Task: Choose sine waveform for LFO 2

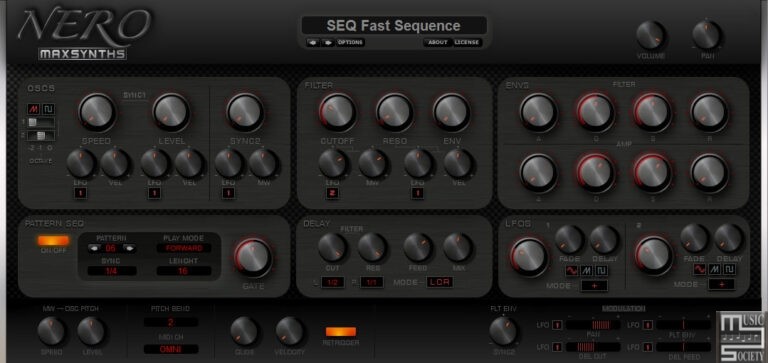Action: click(699, 269)
